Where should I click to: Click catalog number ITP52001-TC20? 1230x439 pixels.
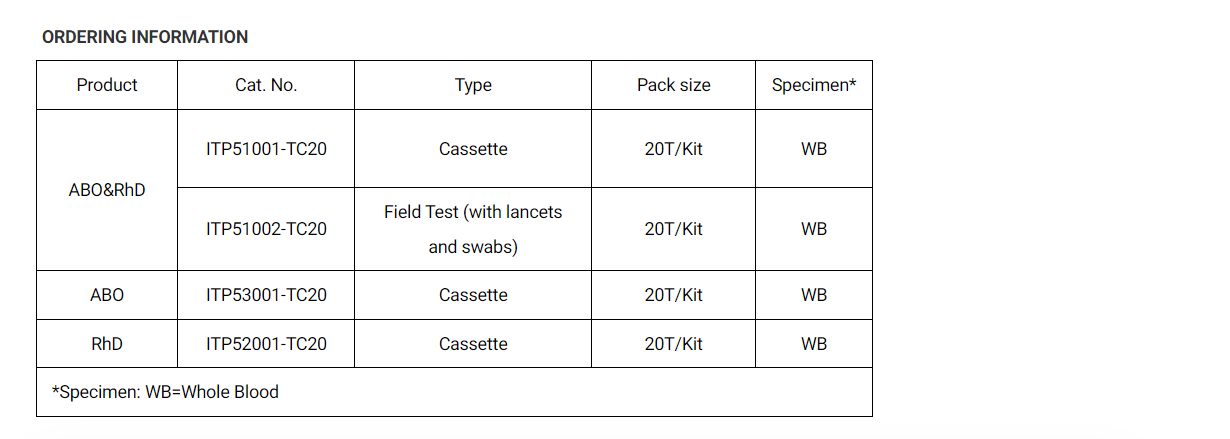[266, 344]
